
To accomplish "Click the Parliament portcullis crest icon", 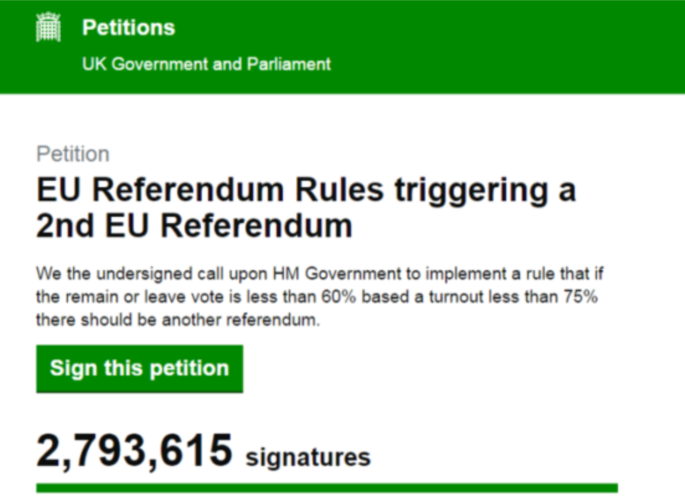I will (48, 28).
